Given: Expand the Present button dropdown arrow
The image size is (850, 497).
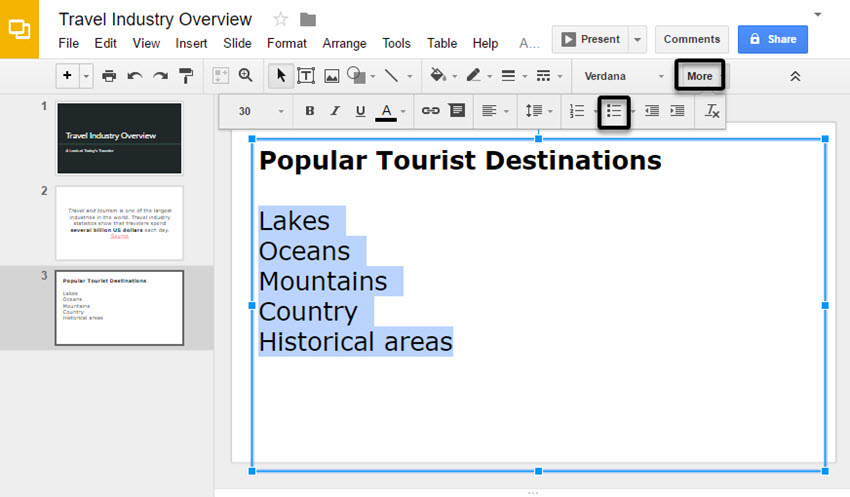Looking at the screenshot, I should [x=638, y=39].
